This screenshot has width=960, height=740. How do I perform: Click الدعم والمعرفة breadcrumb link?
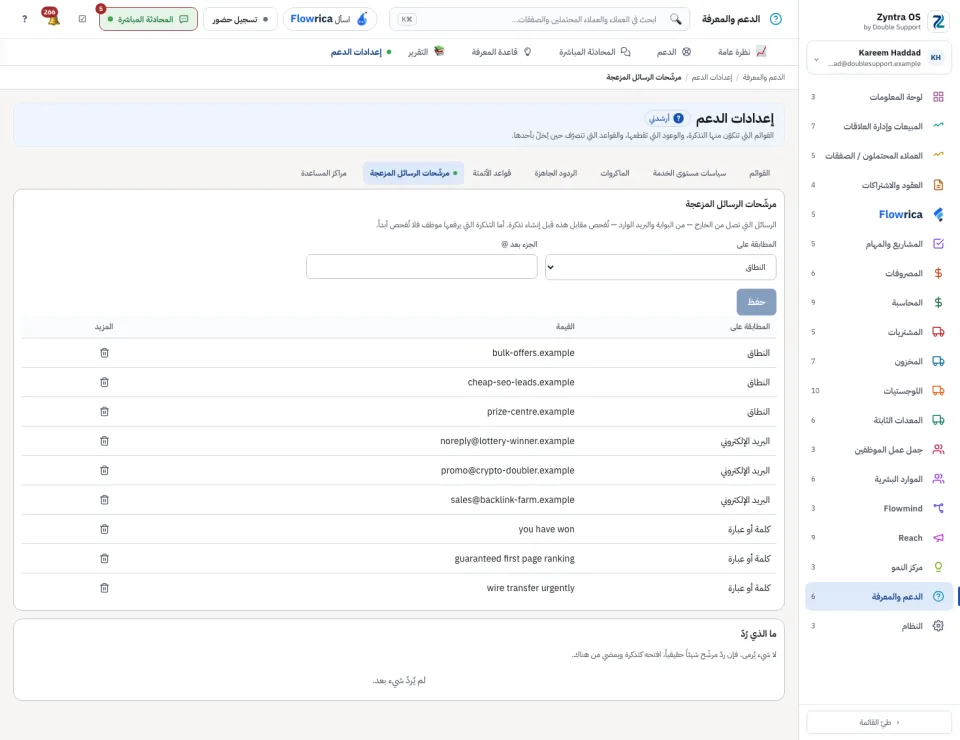click(763, 77)
